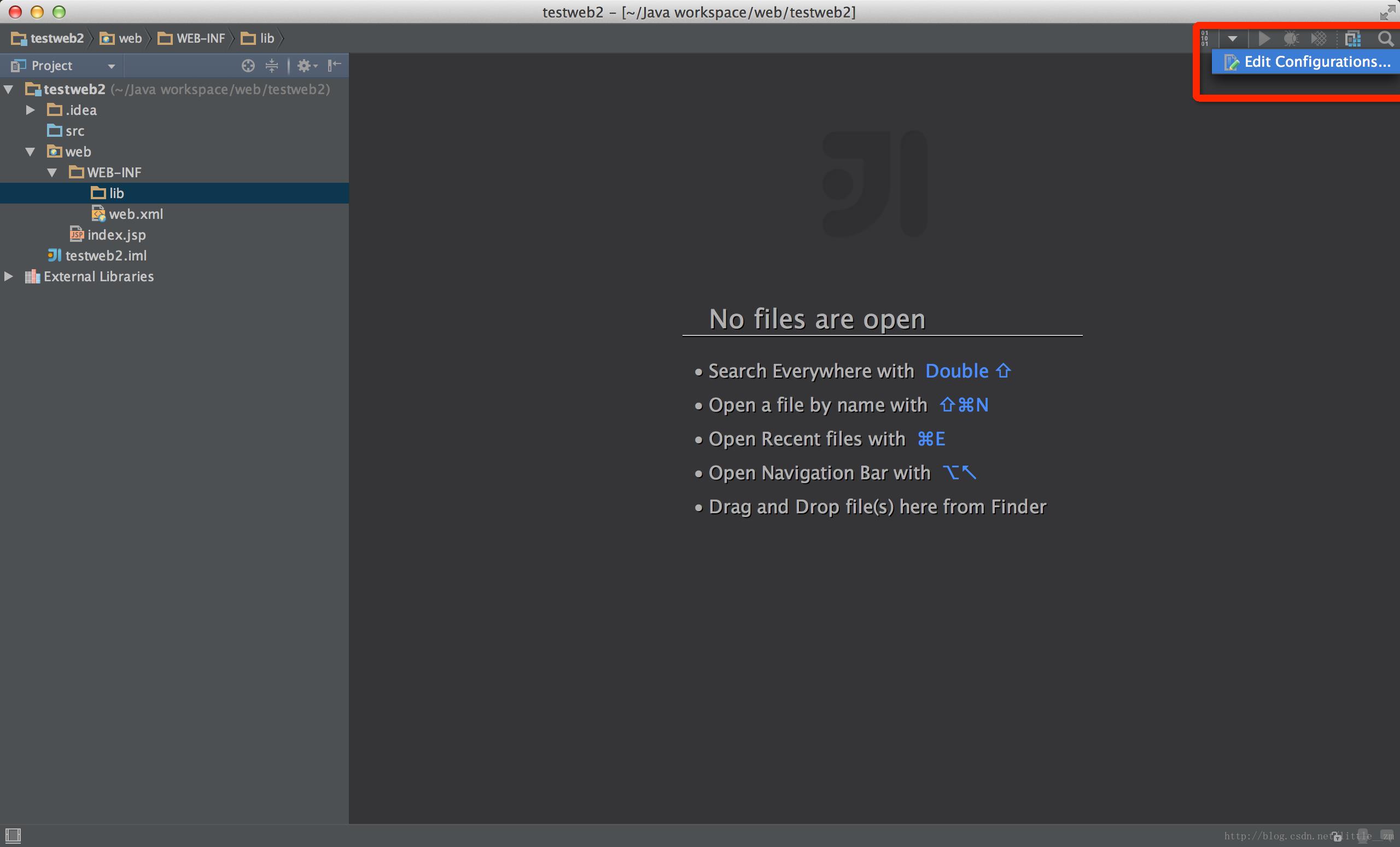The height and width of the screenshot is (847, 1400).
Task: Expand the WEB-INF folder
Action: click(52, 172)
